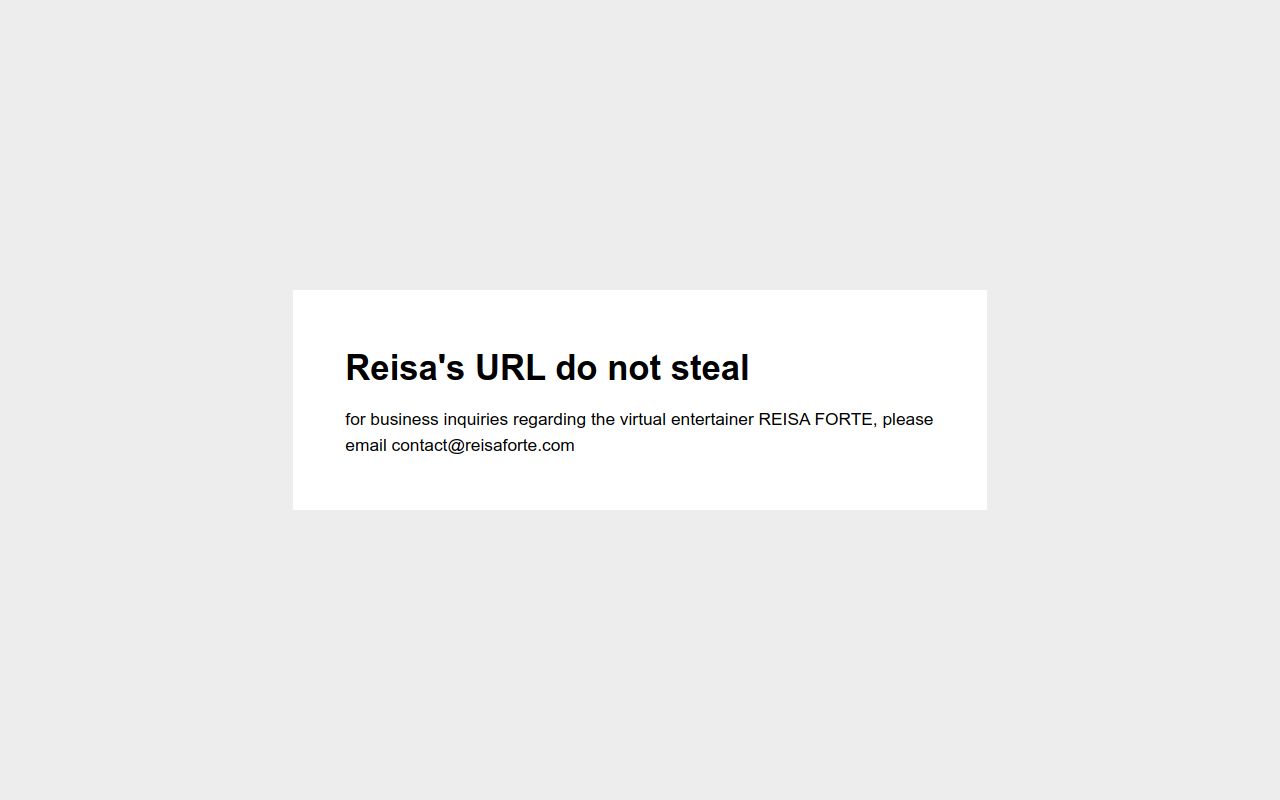The width and height of the screenshot is (1280, 800).
Task: Click the uppercase "REISA" in paragraph
Action: (x=784, y=420)
